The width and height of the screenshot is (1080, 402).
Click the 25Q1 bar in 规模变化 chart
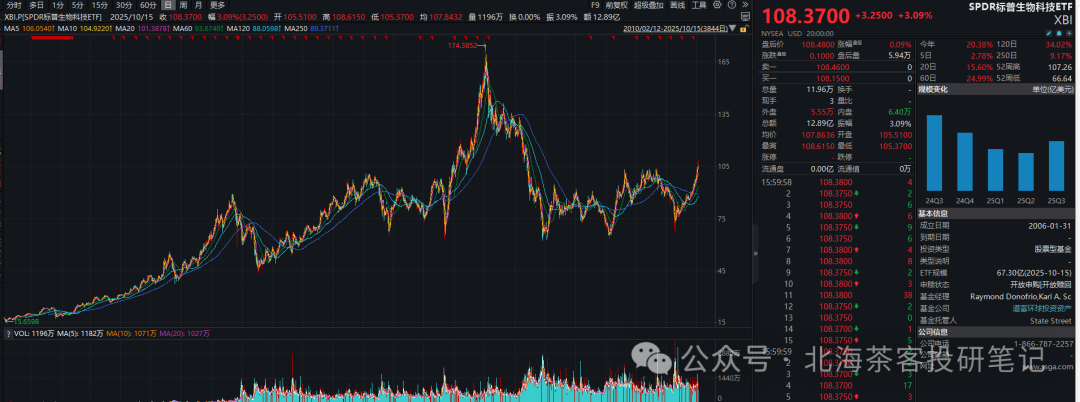pos(995,170)
